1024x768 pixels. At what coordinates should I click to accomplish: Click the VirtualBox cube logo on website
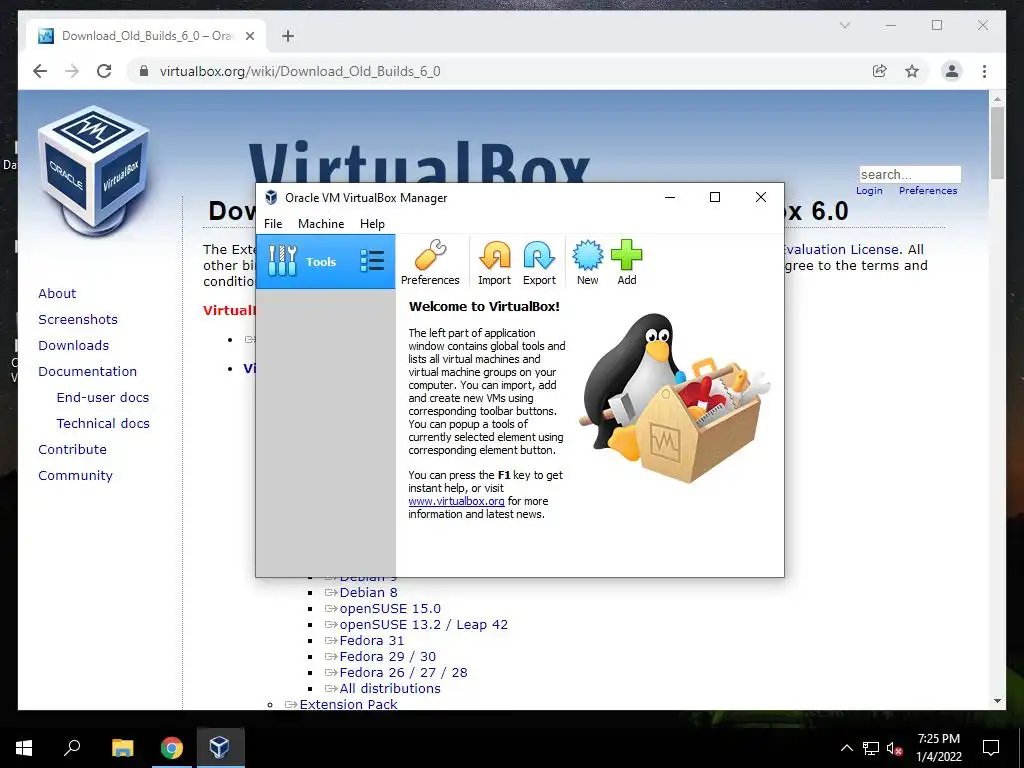(93, 170)
